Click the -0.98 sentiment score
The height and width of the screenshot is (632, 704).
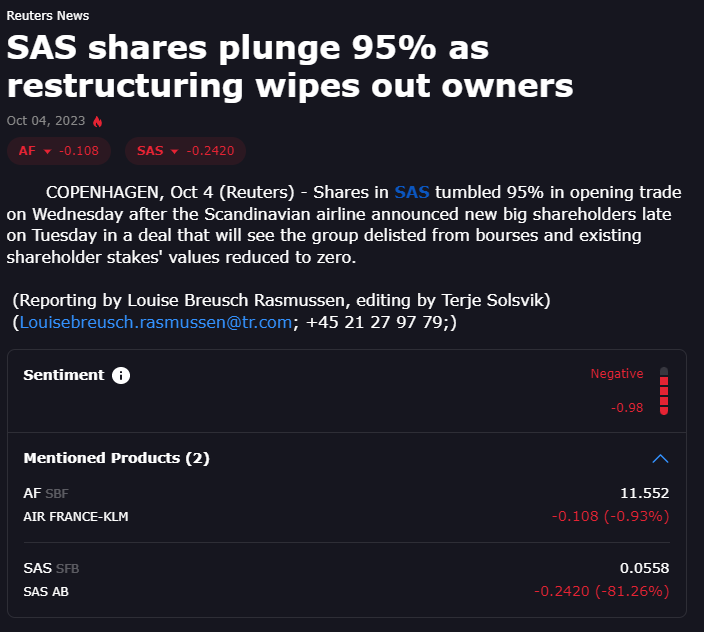pyautogui.click(x=627, y=408)
